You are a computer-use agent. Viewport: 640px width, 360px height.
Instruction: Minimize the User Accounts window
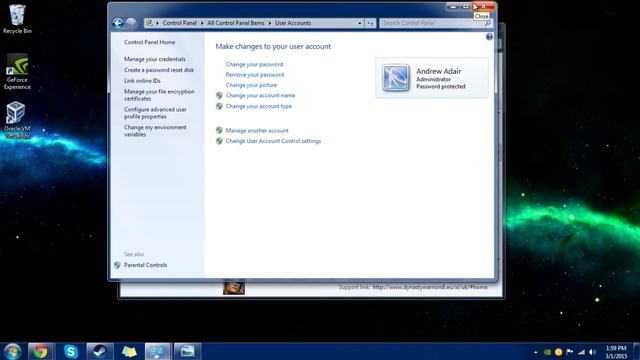tap(453, 7)
